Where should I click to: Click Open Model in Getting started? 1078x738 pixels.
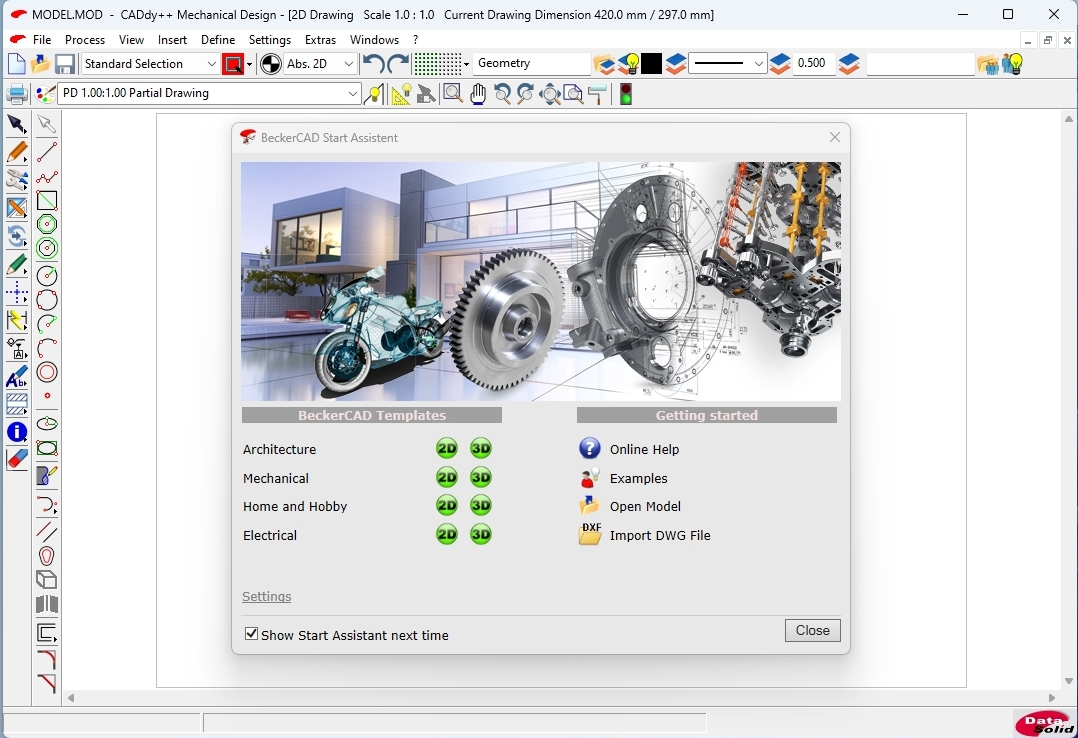[x=646, y=506]
